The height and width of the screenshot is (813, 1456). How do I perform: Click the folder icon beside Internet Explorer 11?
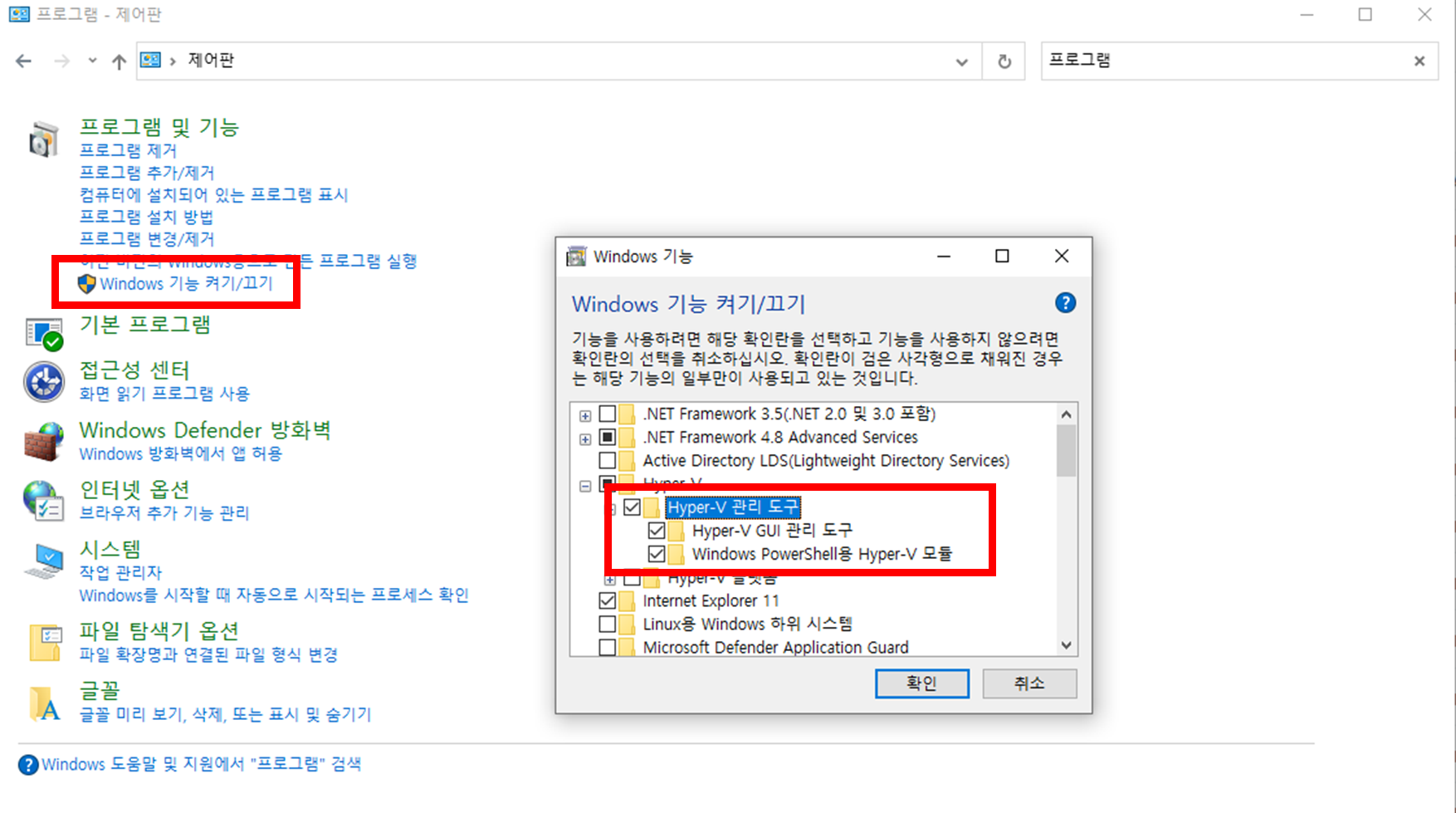point(628,600)
